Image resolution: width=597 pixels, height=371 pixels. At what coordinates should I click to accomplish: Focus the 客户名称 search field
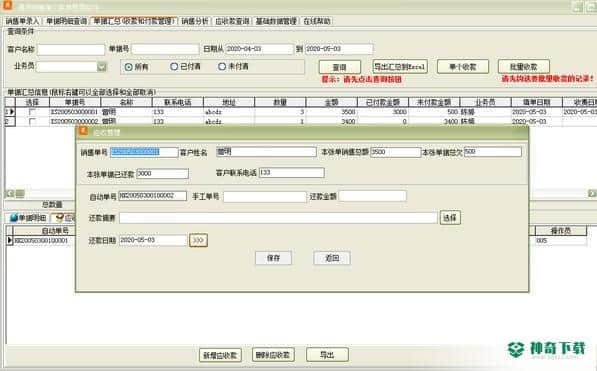pos(71,50)
